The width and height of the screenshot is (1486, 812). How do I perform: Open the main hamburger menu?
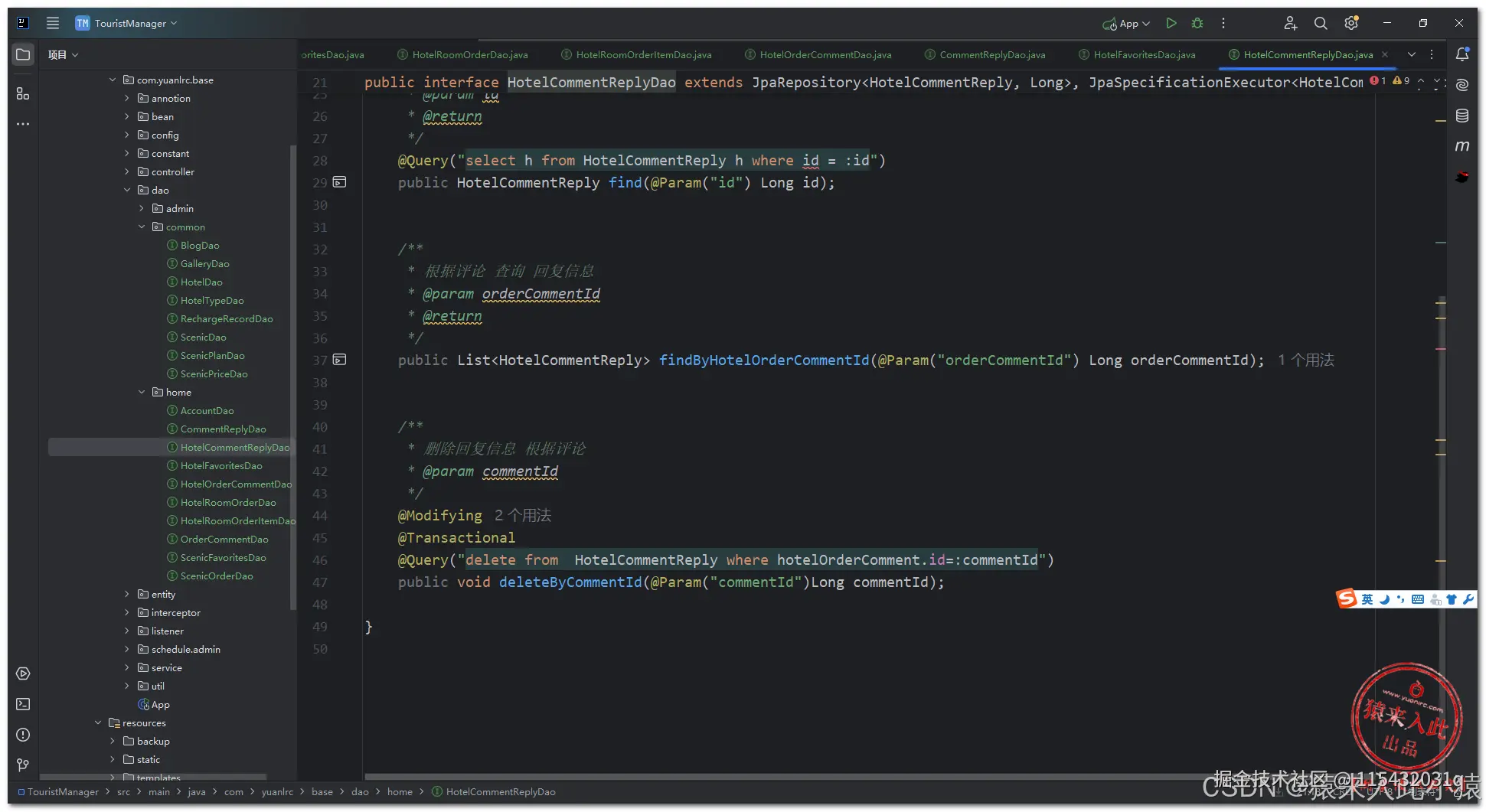tap(53, 23)
